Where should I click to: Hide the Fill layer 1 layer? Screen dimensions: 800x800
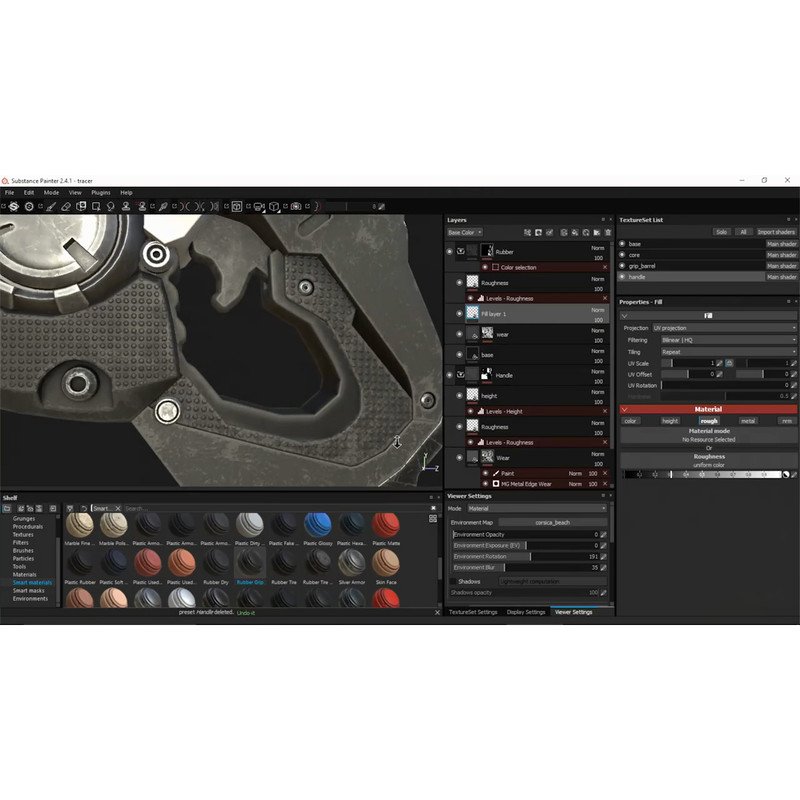[459, 314]
